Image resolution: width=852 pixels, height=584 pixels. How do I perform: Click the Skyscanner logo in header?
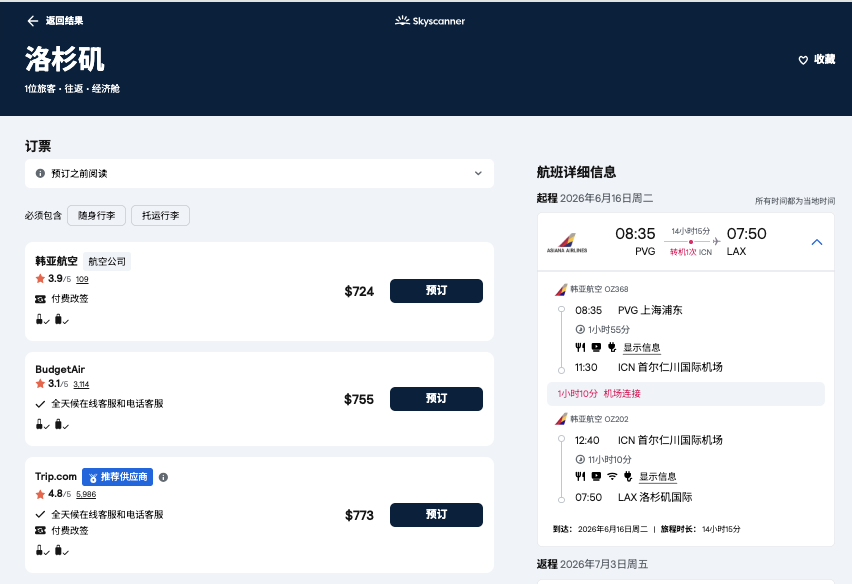[430, 21]
